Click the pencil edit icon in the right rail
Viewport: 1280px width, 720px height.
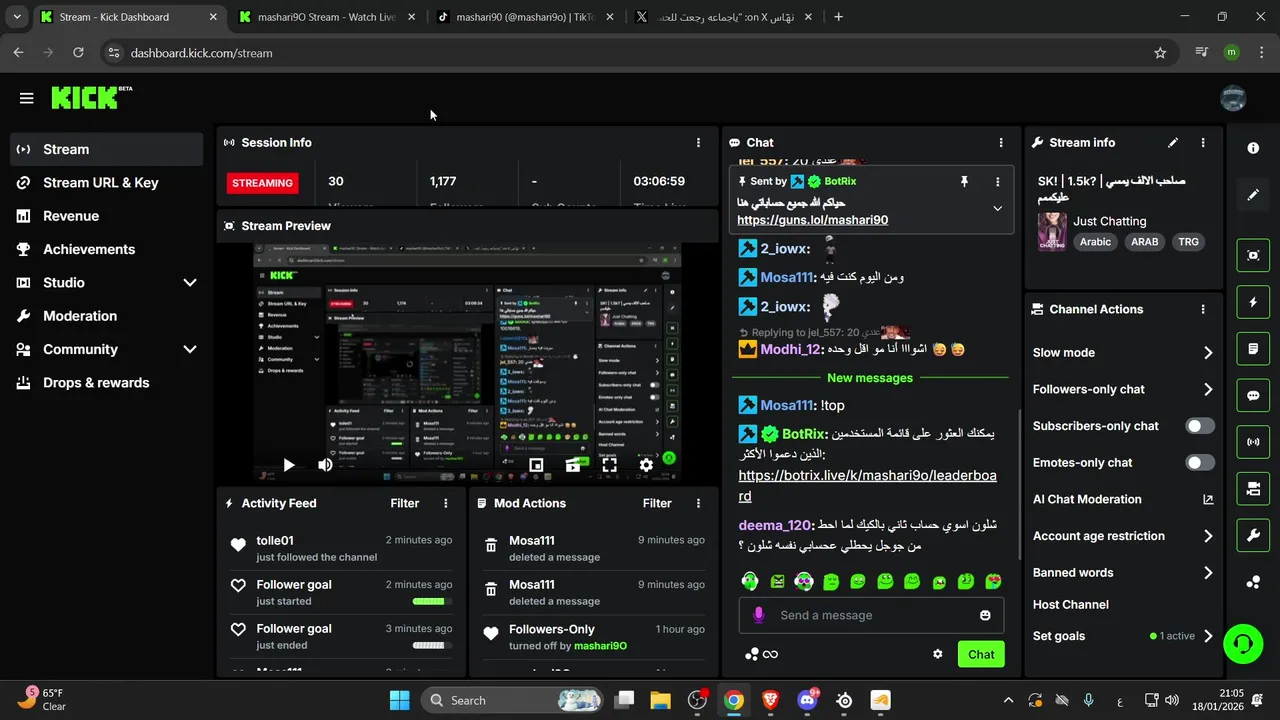(1253, 195)
